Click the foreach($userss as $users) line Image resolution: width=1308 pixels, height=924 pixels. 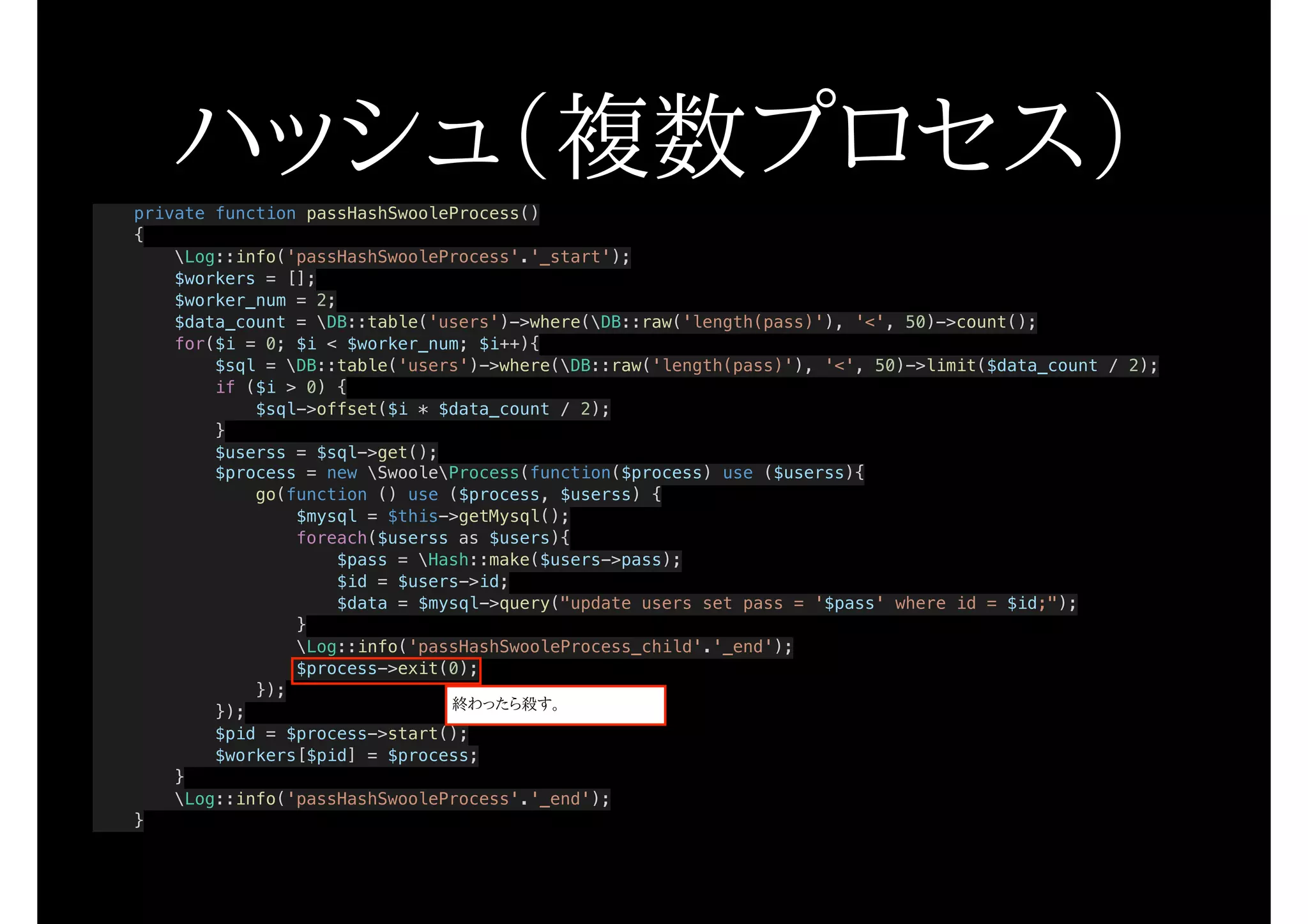(432, 538)
